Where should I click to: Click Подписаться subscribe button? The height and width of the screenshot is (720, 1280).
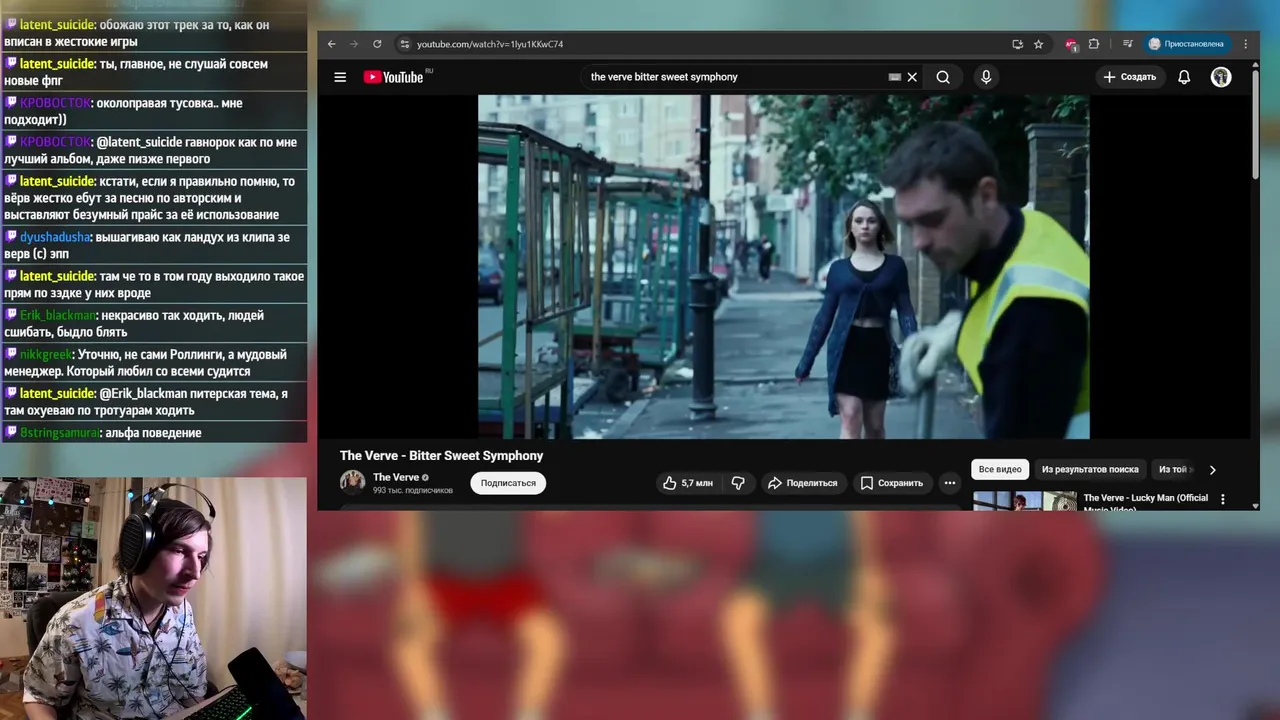(x=508, y=483)
